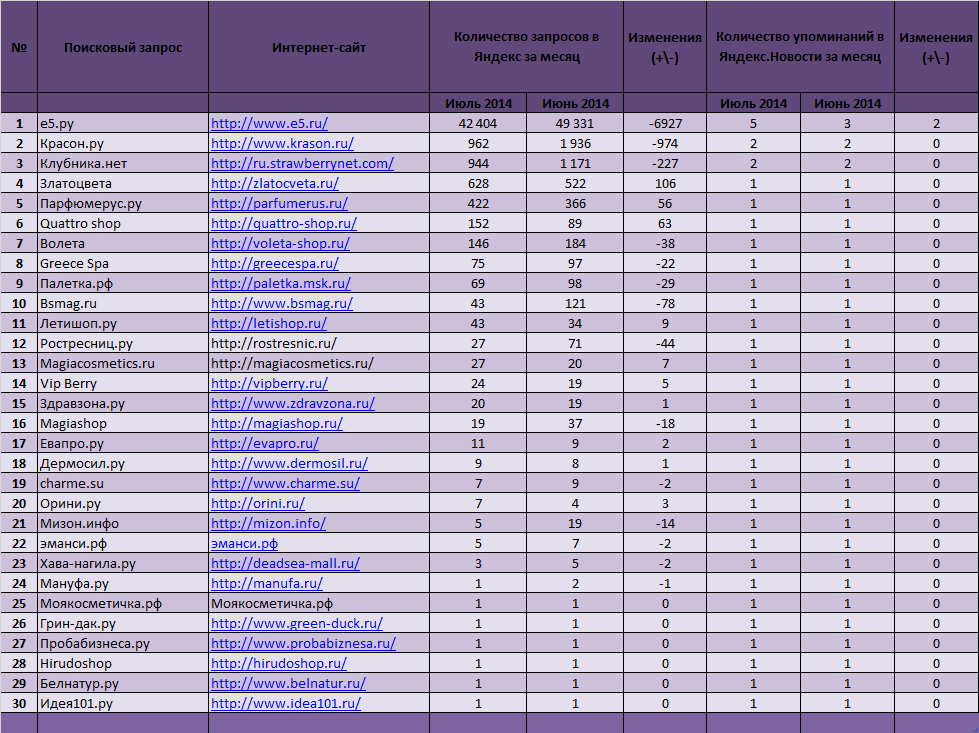
Task: Click the 1 171 value cell
Action: pyautogui.click(x=575, y=164)
